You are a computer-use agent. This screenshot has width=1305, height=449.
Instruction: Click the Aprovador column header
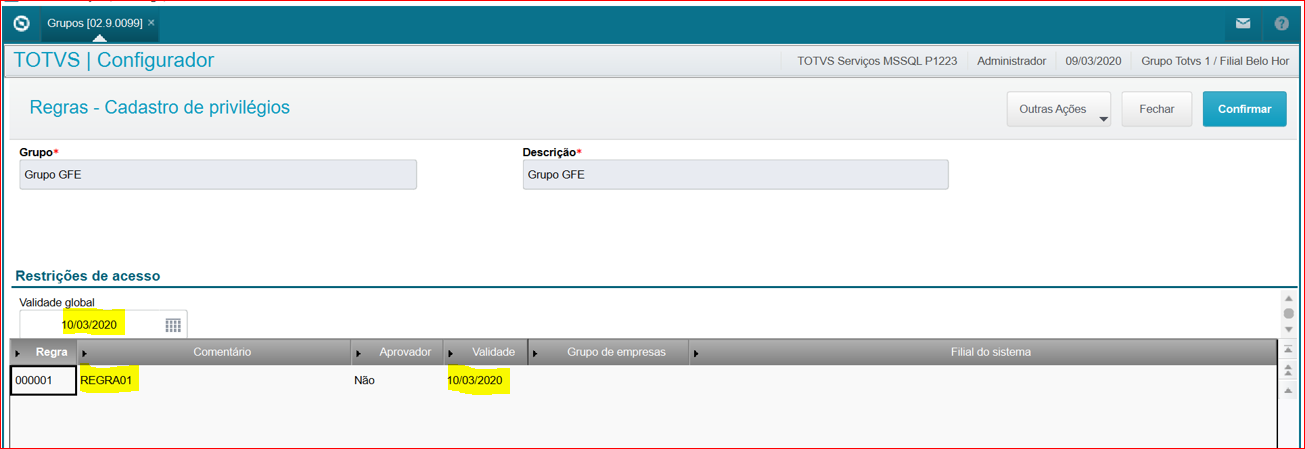396,352
